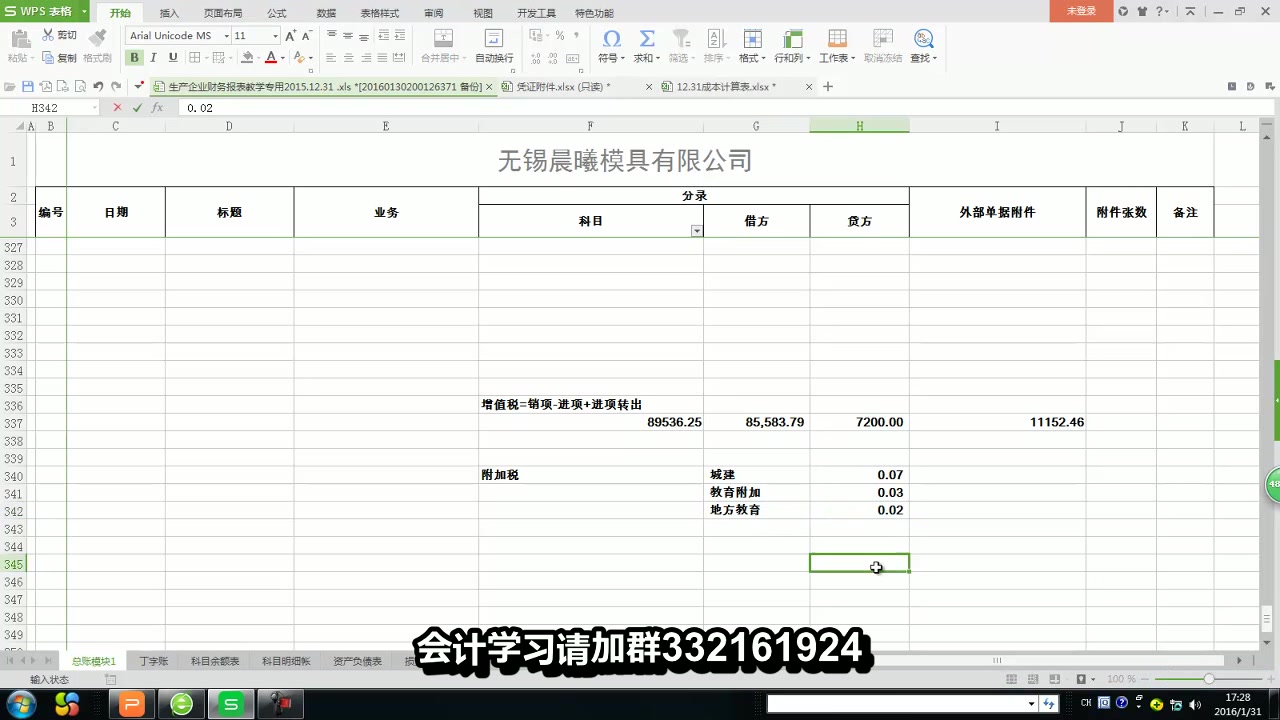Click the Worksheet 工作表 icon
Screen dimensions: 1280x720
[x=837, y=40]
